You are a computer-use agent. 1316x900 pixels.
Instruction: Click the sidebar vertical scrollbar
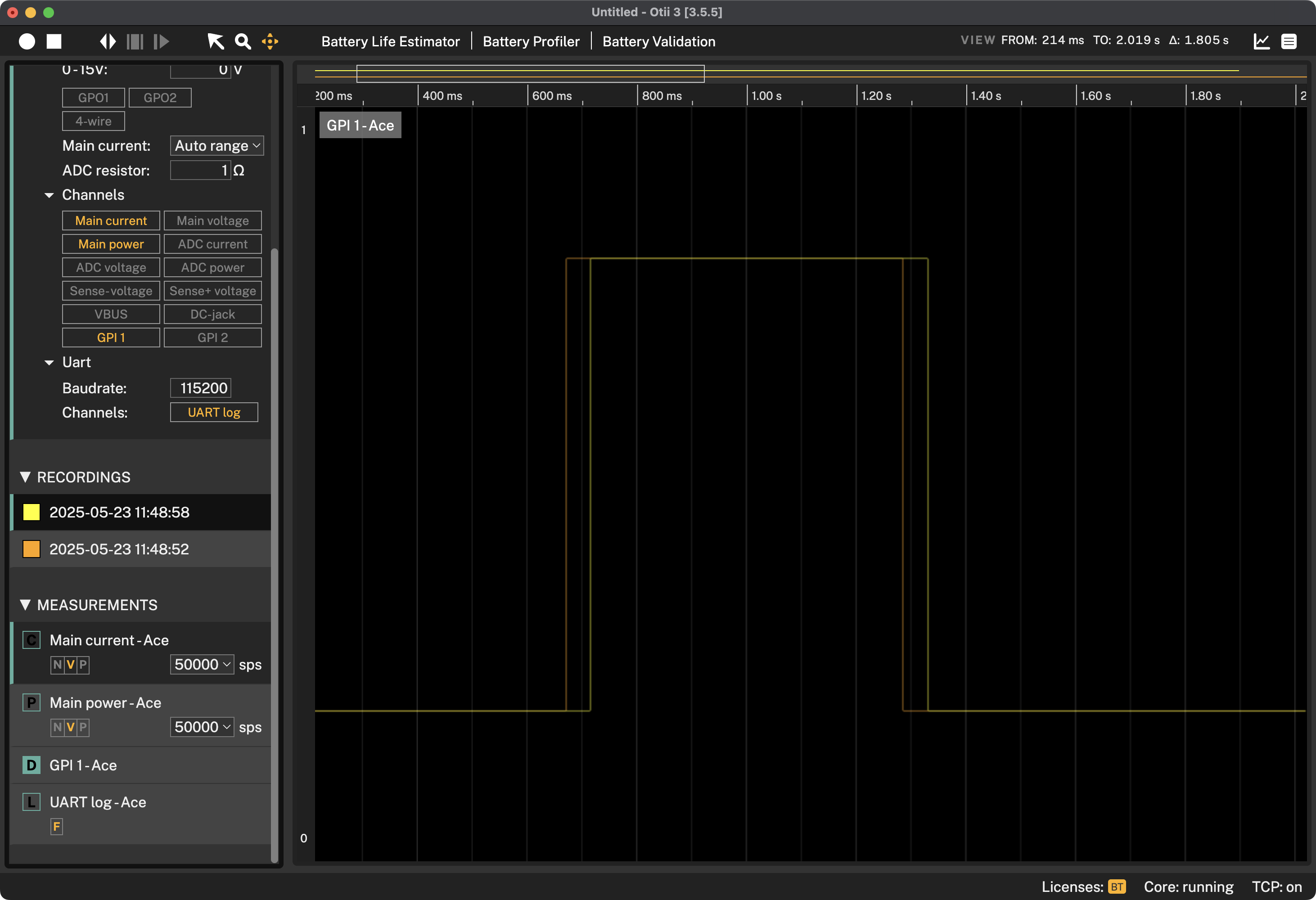point(275,555)
